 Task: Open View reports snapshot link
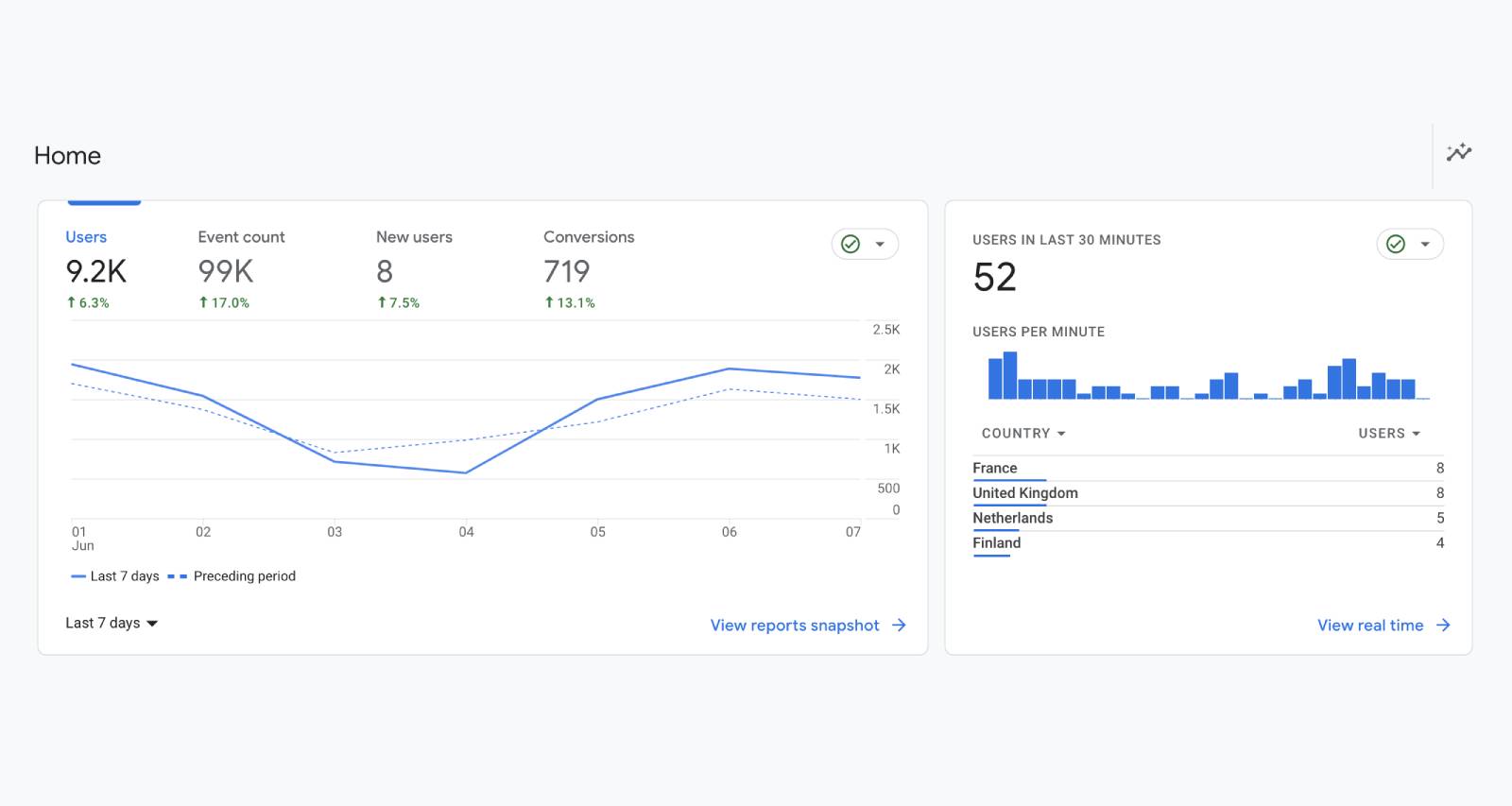point(794,625)
